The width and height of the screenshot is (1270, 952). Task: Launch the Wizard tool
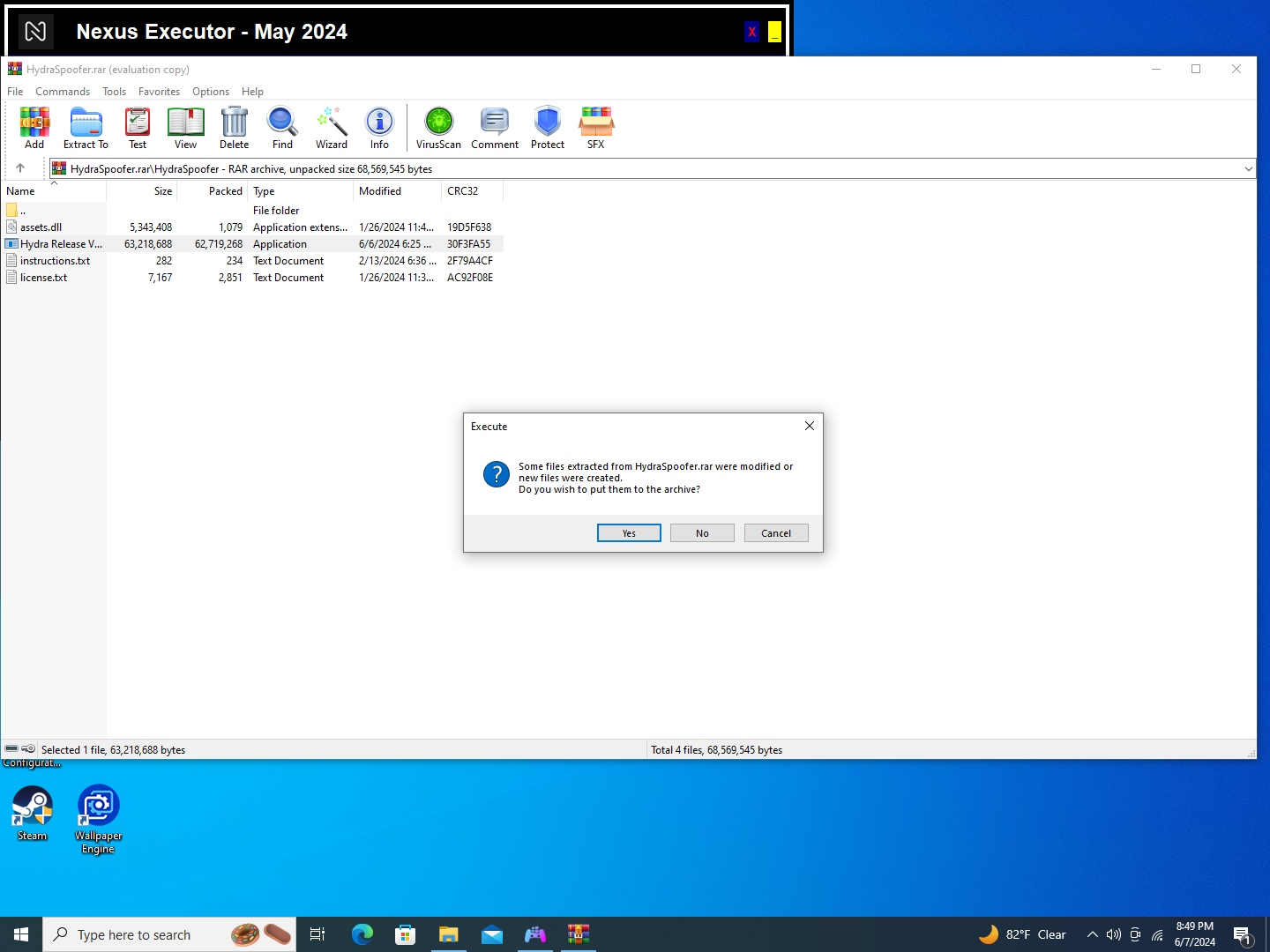332,128
